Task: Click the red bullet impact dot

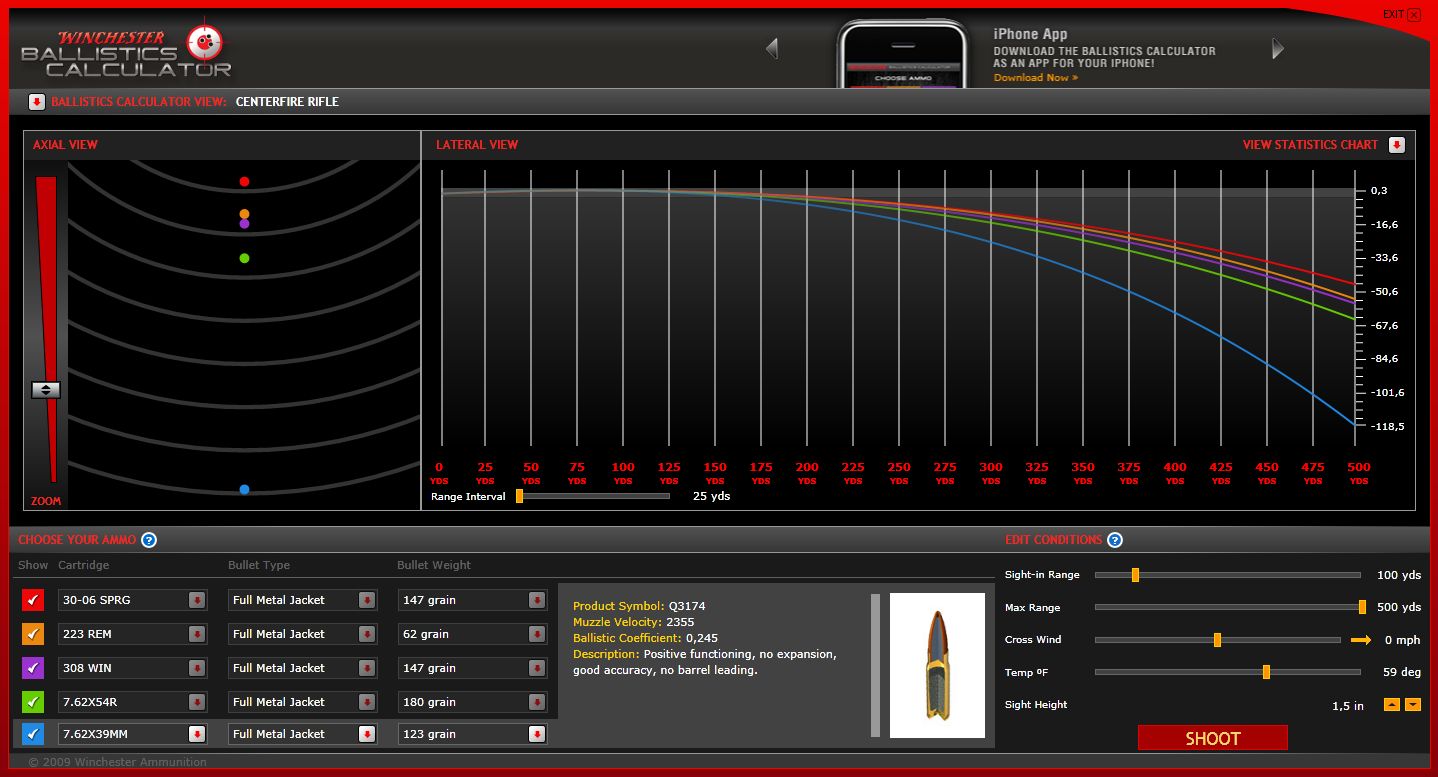Action: point(244,182)
